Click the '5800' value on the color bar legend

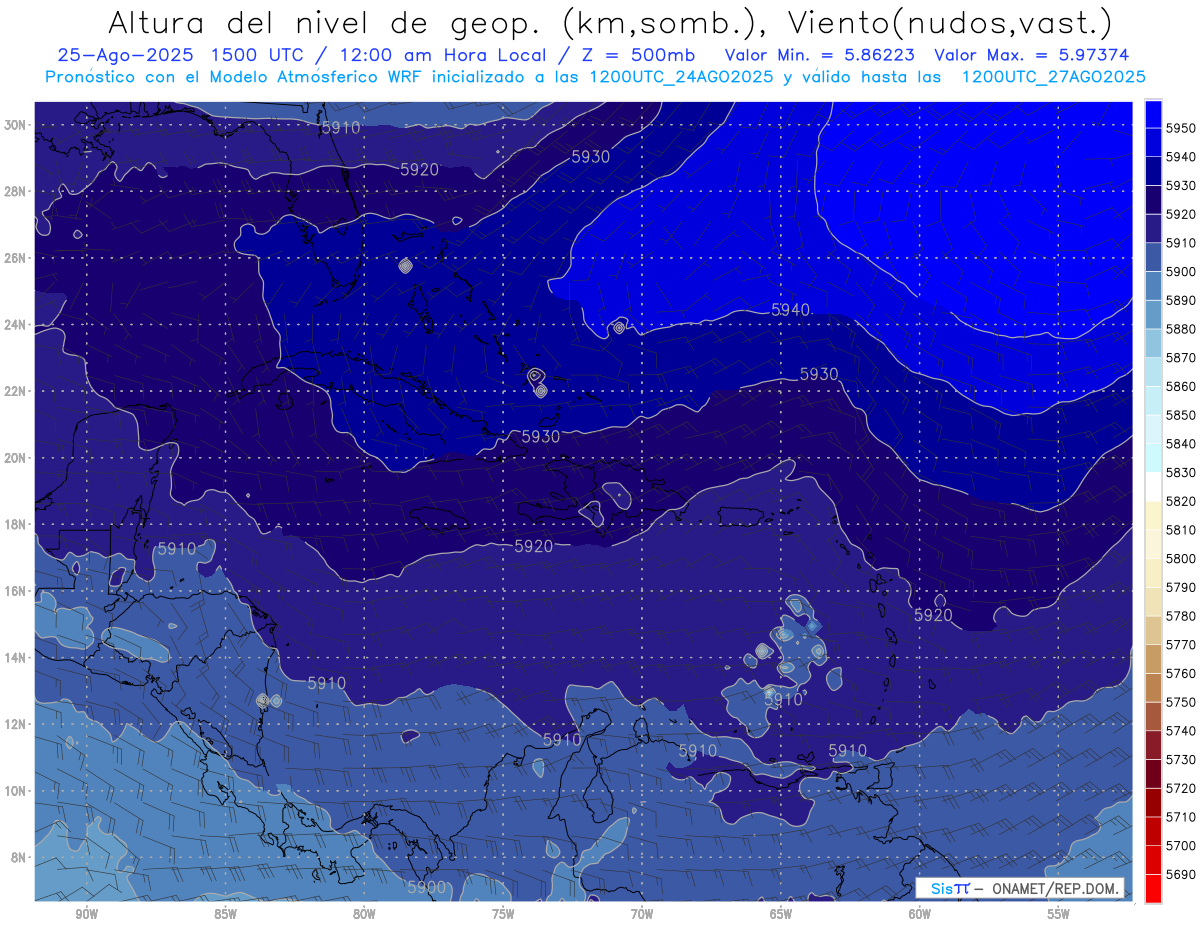tap(1181, 558)
